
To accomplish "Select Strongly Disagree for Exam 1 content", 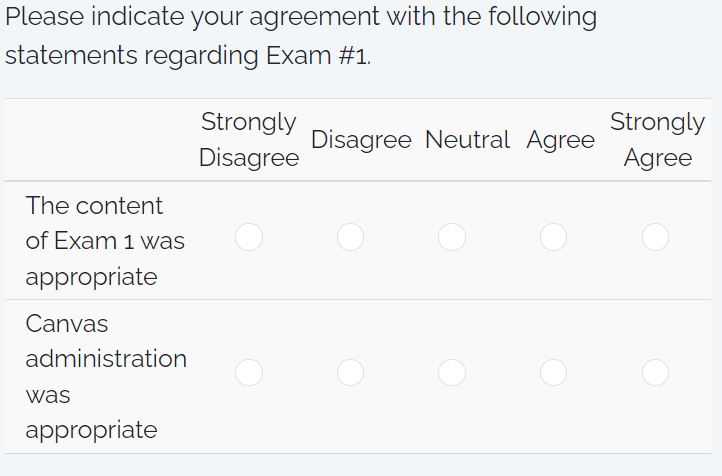I will coord(249,237).
